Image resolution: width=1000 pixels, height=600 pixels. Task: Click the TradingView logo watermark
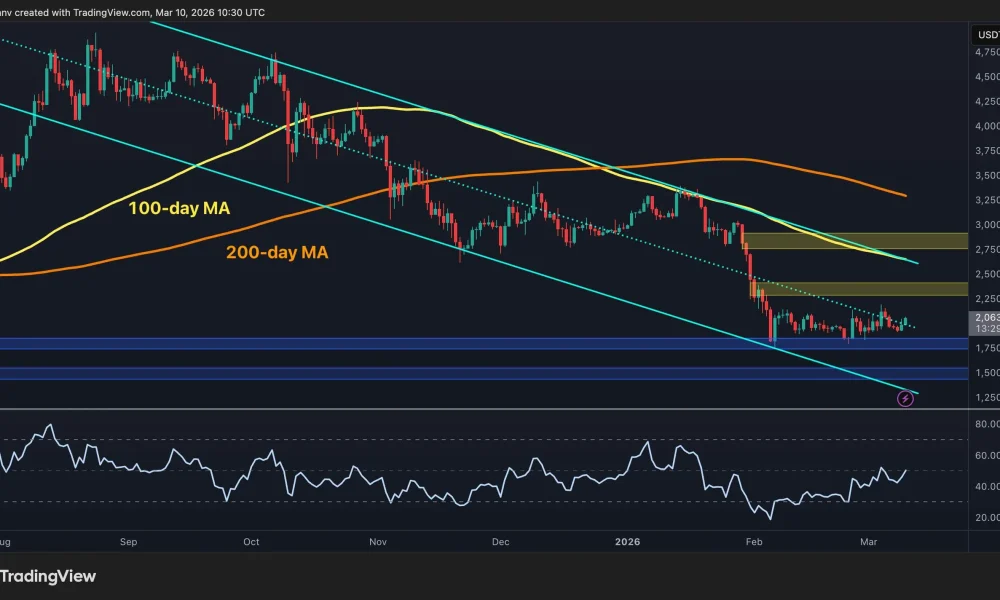coord(48,576)
